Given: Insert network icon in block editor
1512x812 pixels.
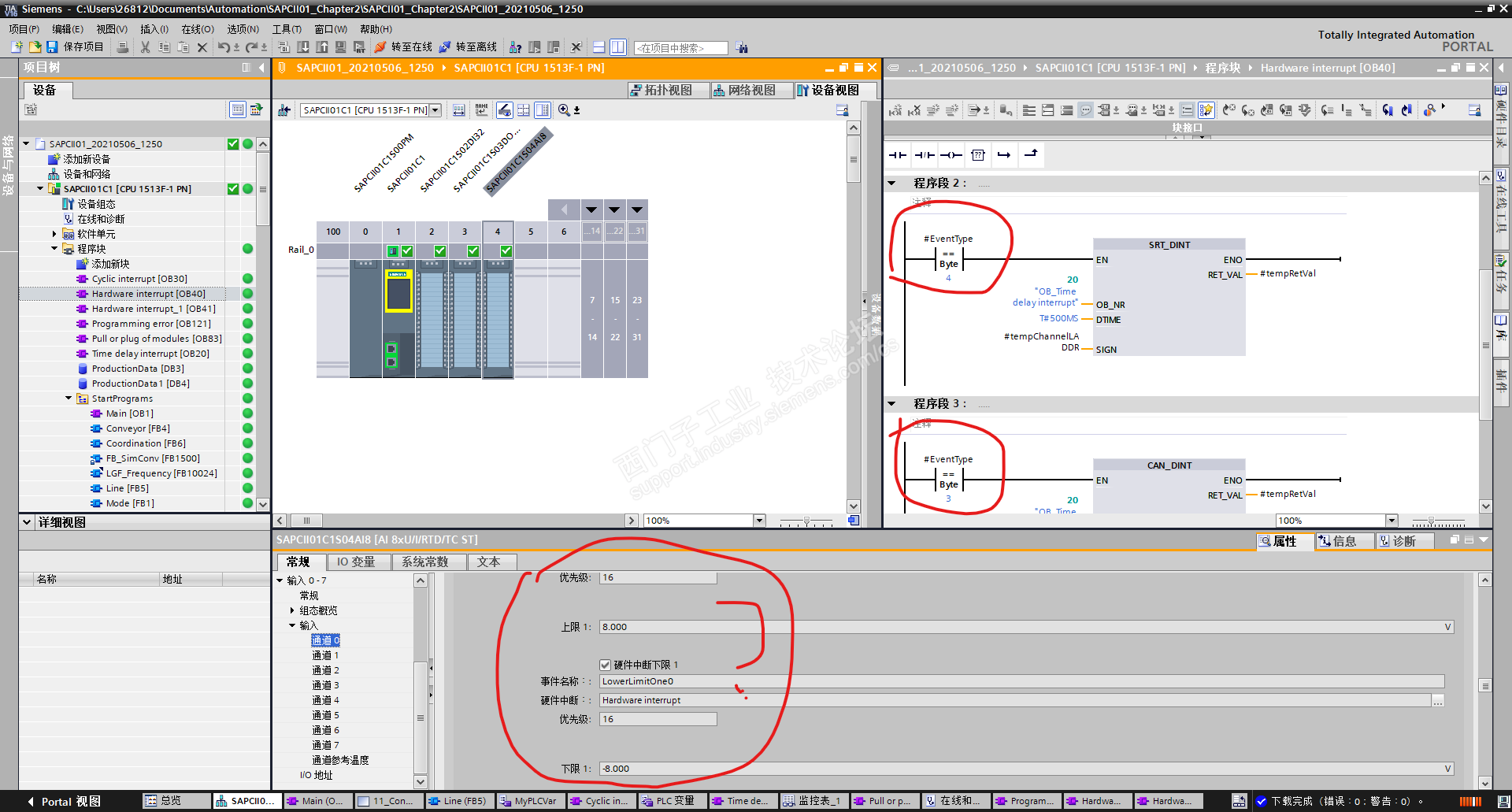Looking at the screenshot, I should click(x=895, y=110).
